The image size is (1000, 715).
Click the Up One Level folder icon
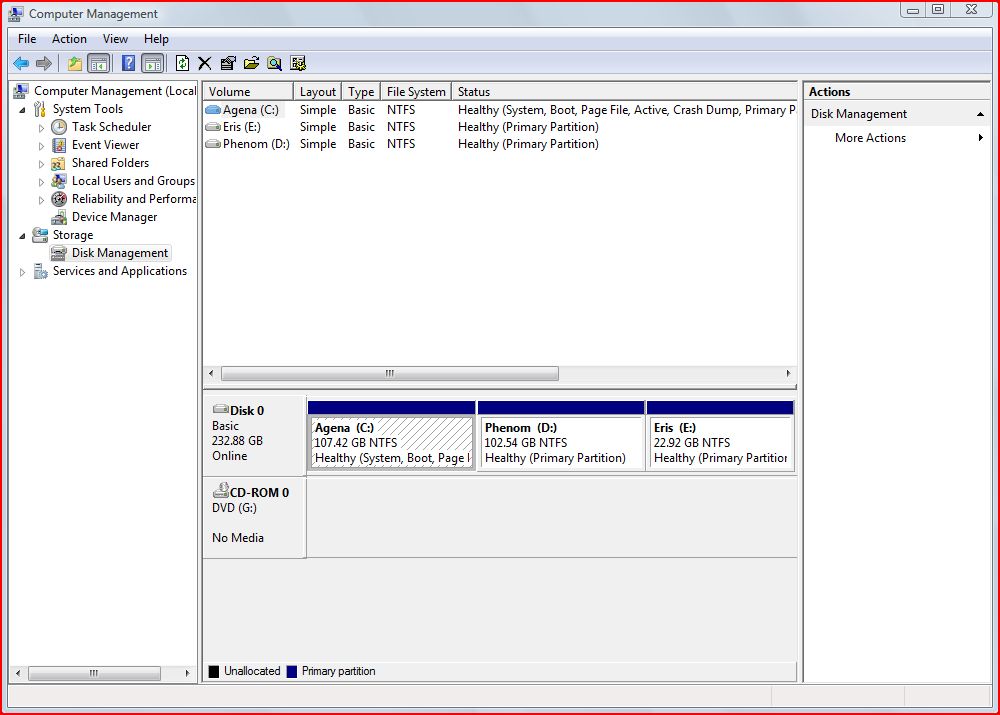coord(75,64)
